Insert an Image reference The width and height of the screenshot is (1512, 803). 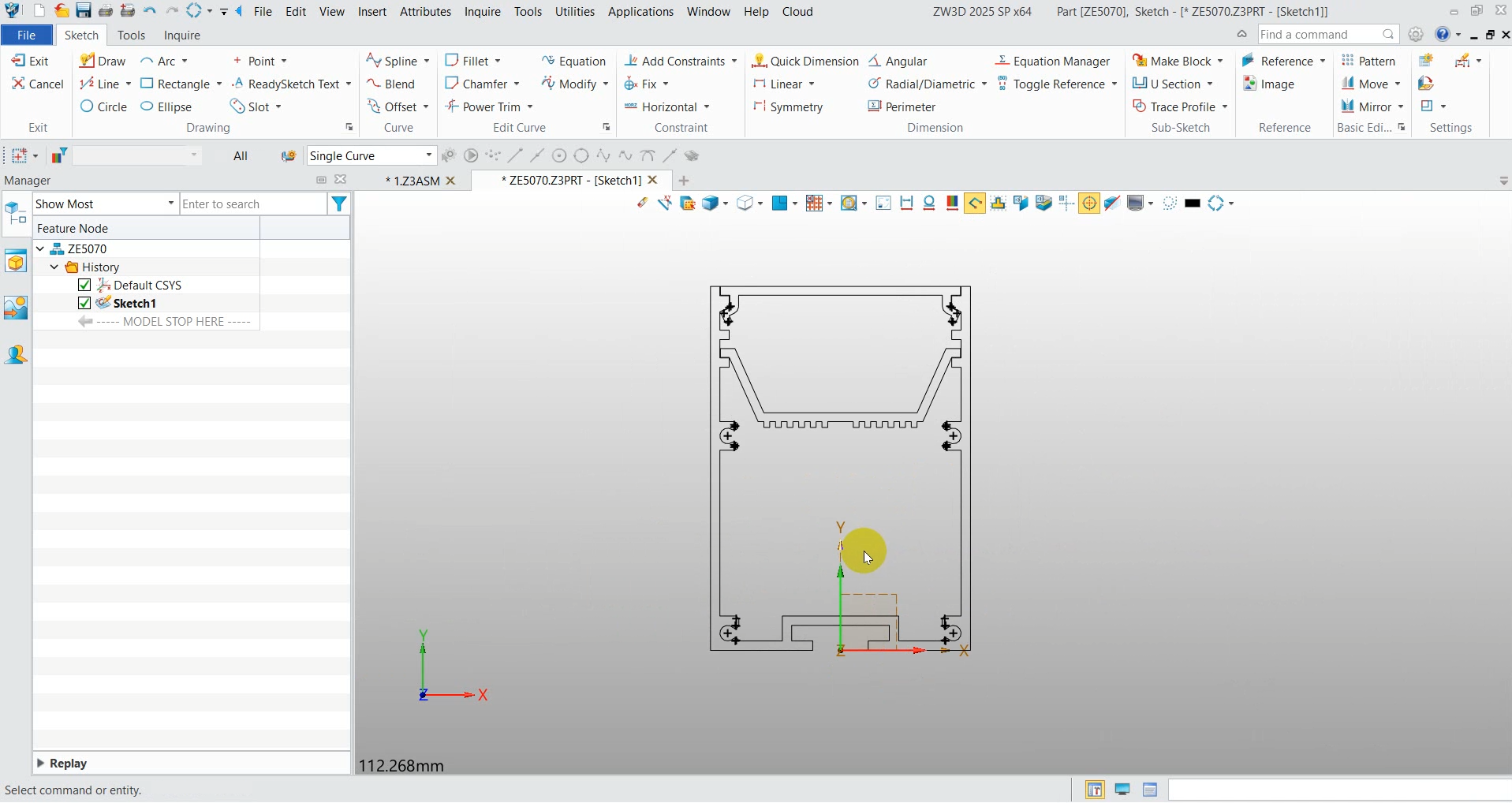pos(1268,84)
